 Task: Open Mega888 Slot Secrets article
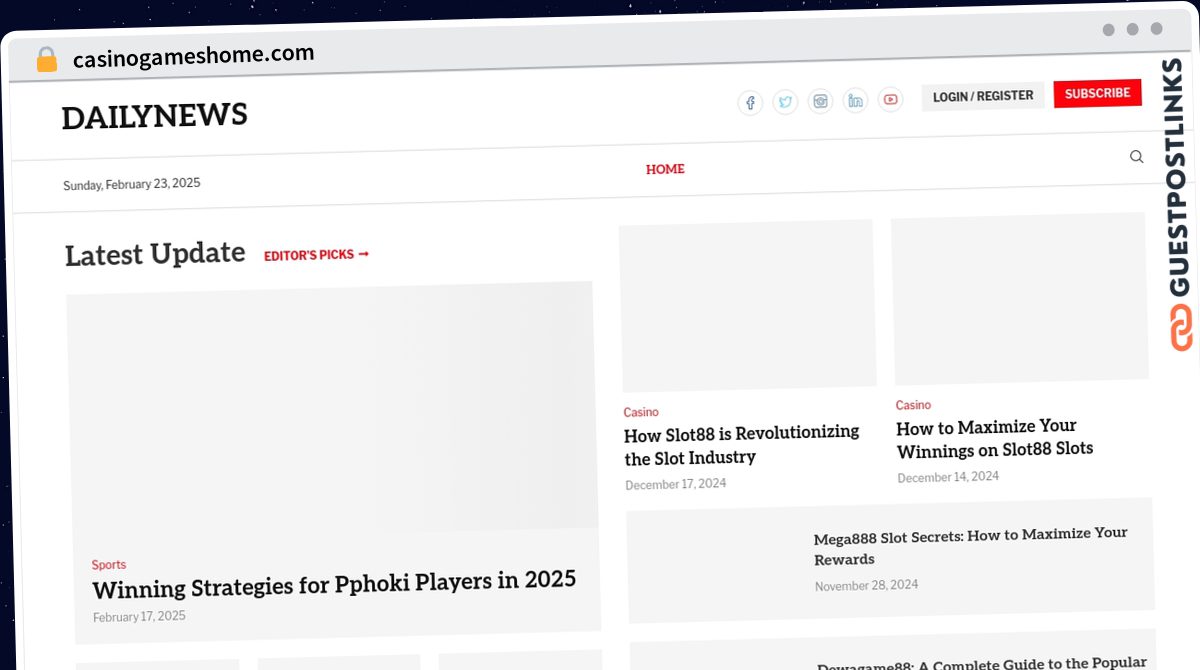pyautogui.click(x=971, y=546)
